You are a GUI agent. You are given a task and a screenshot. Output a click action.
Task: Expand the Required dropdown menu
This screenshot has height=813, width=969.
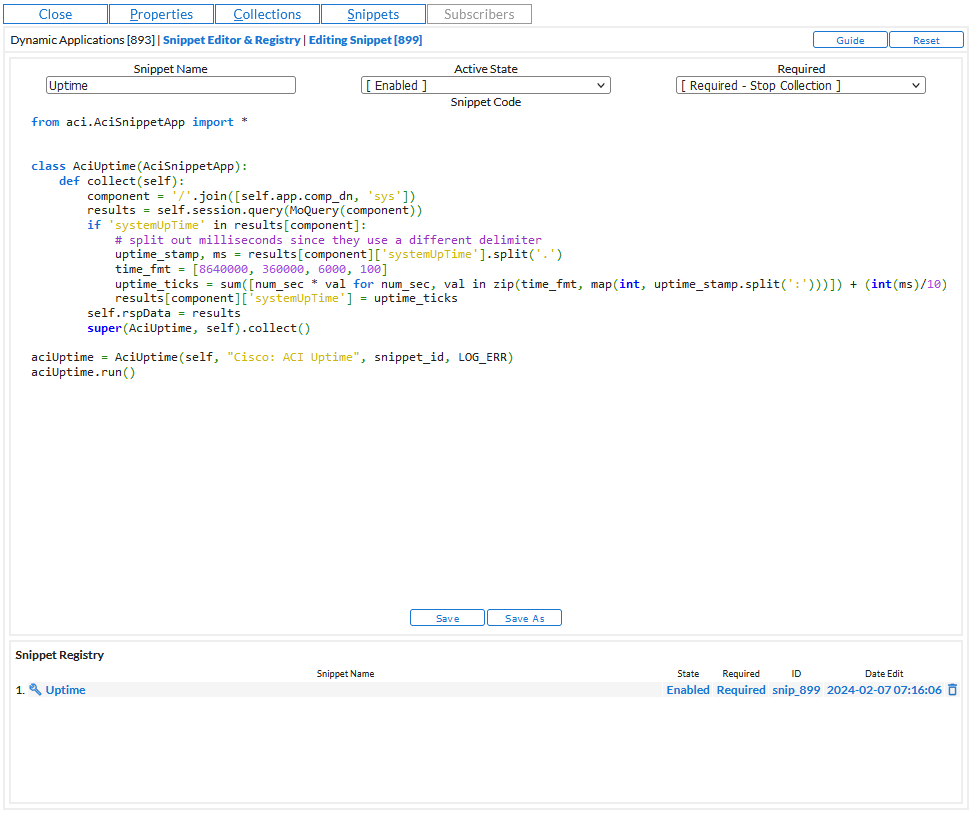click(801, 86)
